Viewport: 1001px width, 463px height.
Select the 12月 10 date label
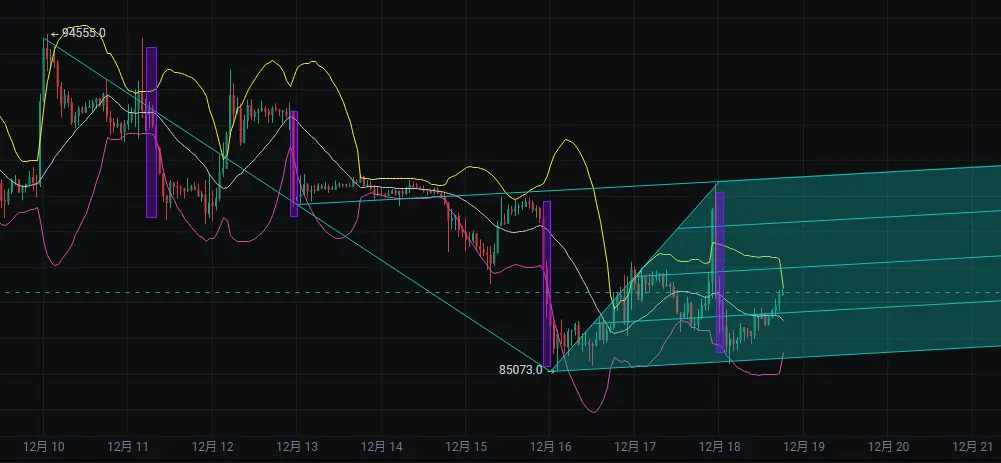44,446
